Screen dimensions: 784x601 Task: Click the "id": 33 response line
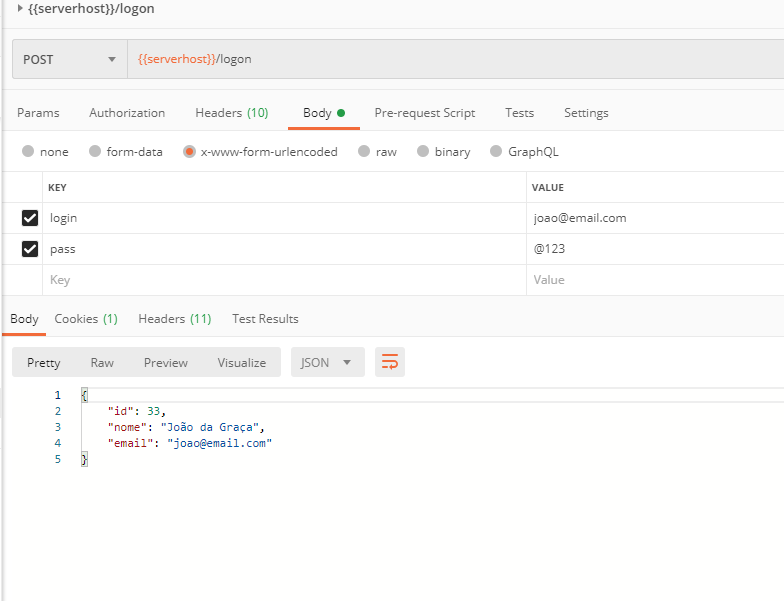136,411
